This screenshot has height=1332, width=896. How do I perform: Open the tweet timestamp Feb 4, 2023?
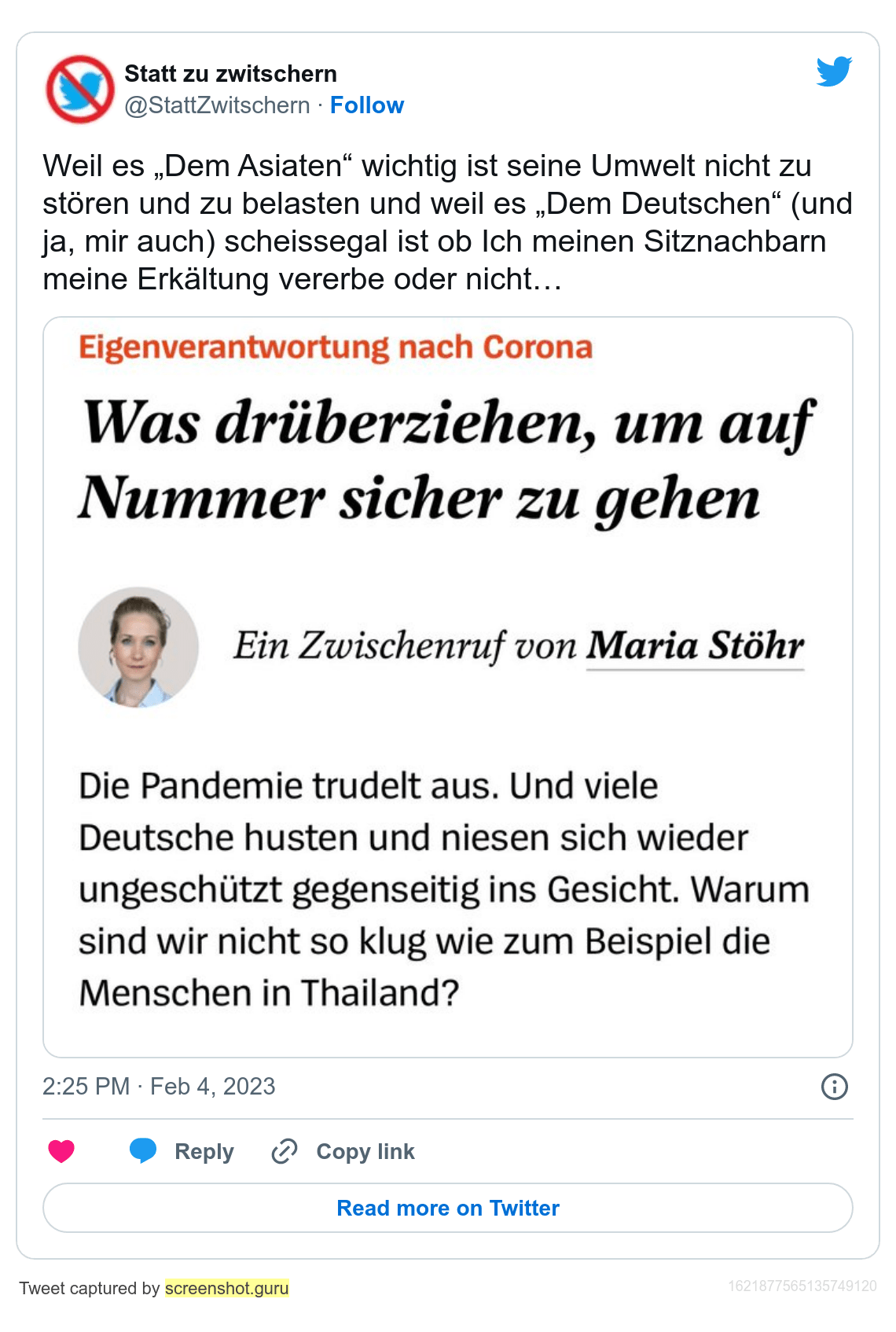[x=159, y=1087]
